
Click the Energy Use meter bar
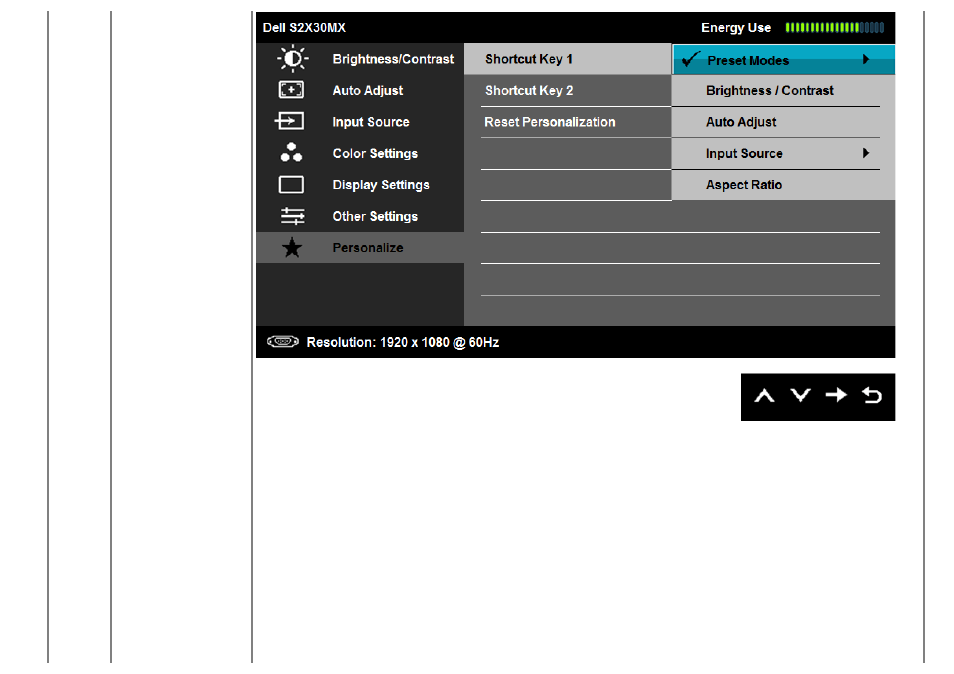click(x=835, y=27)
